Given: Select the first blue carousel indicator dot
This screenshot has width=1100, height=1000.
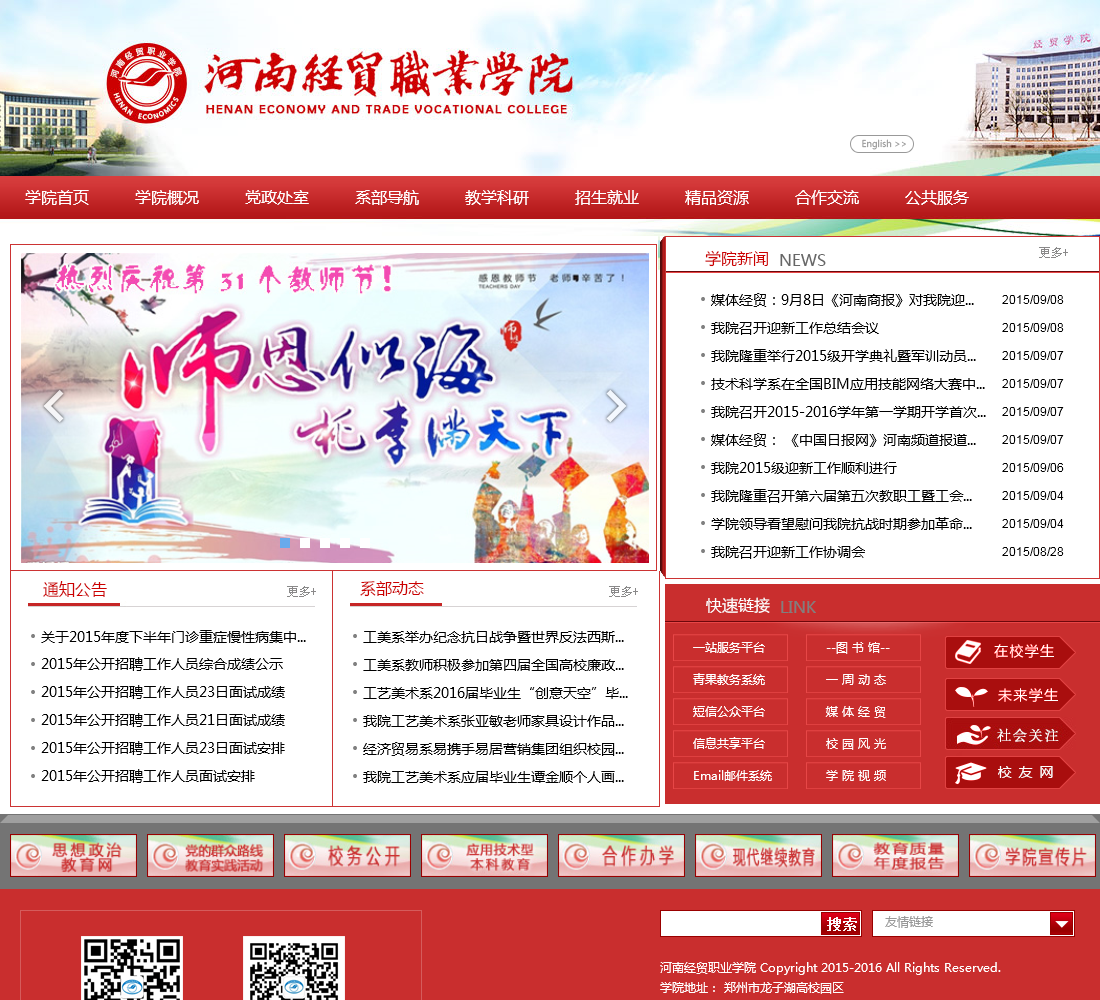Looking at the screenshot, I should [285, 542].
